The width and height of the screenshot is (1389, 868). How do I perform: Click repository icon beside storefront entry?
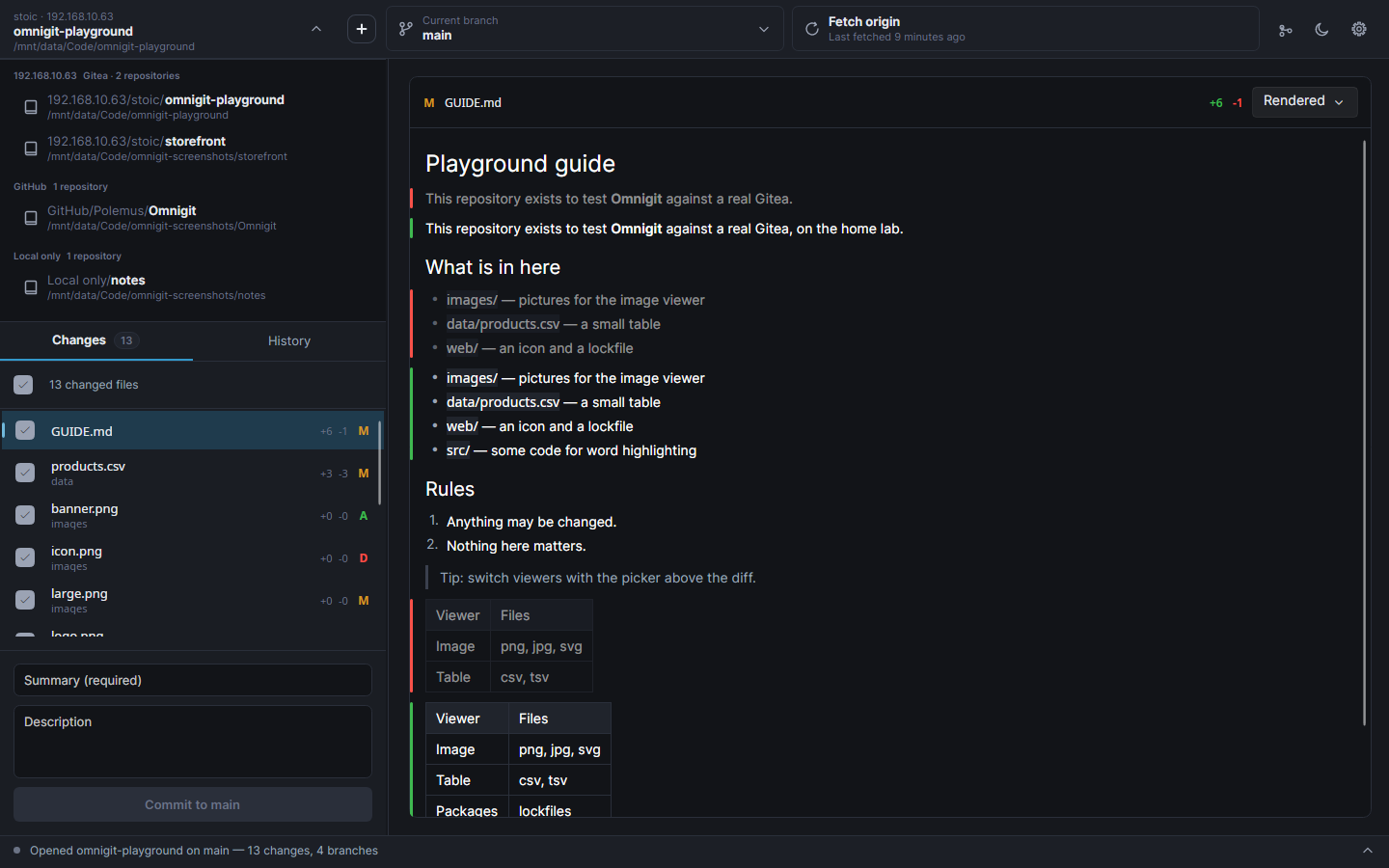[31, 149]
